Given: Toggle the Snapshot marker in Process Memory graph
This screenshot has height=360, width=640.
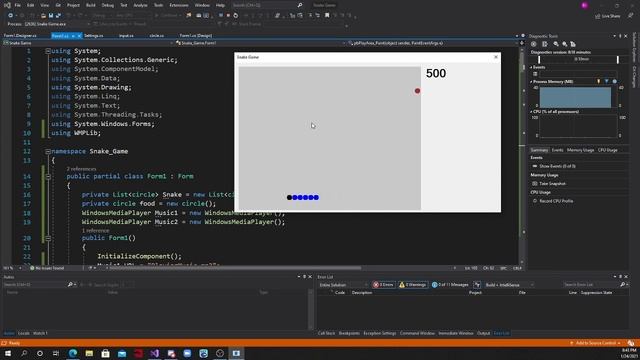Looking at the screenshot, I should point(607,82).
